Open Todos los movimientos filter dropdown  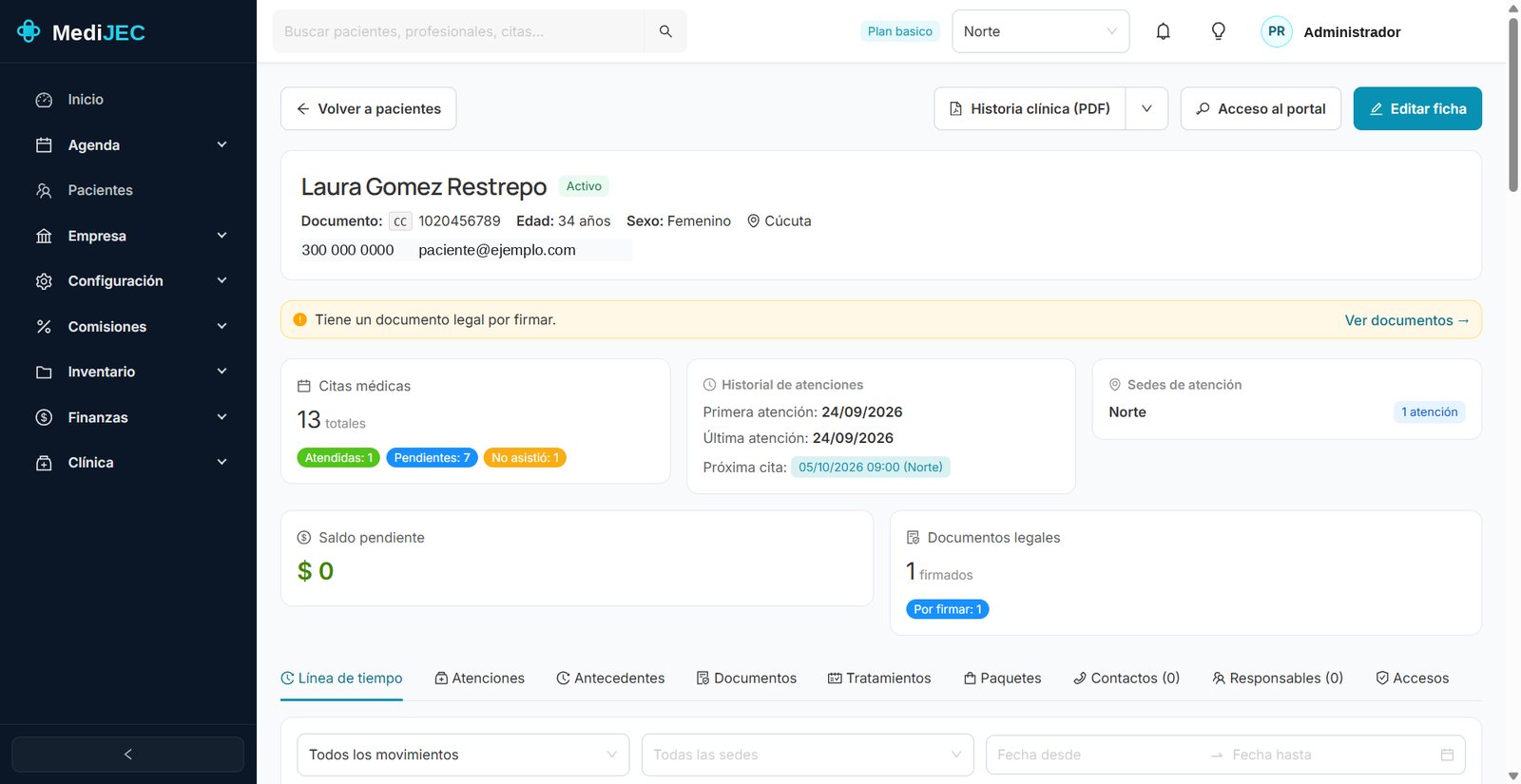point(463,755)
